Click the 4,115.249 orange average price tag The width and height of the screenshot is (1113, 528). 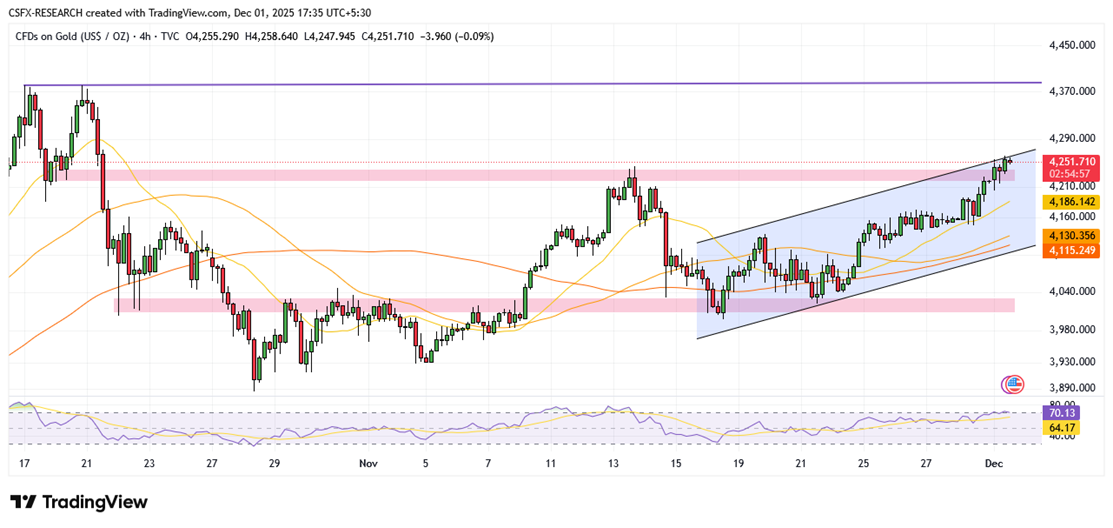coord(1069,249)
